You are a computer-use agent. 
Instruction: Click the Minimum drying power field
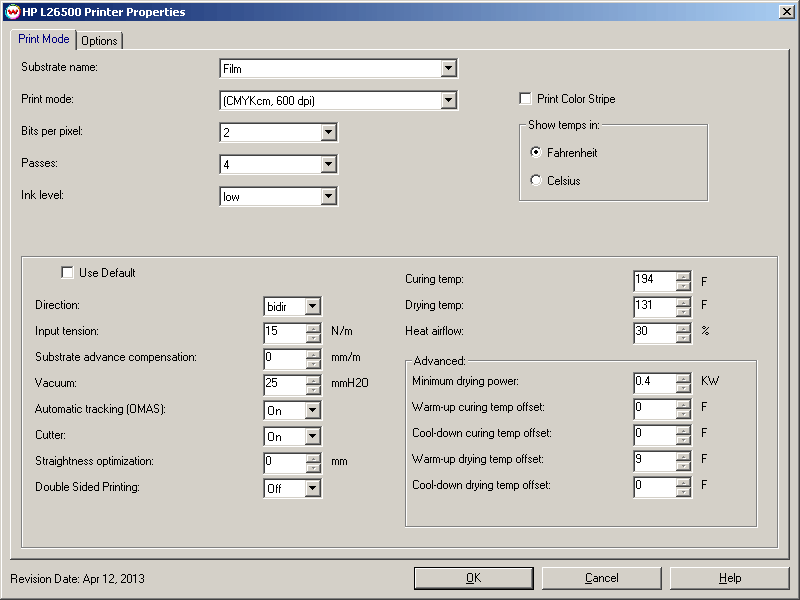click(655, 382)
